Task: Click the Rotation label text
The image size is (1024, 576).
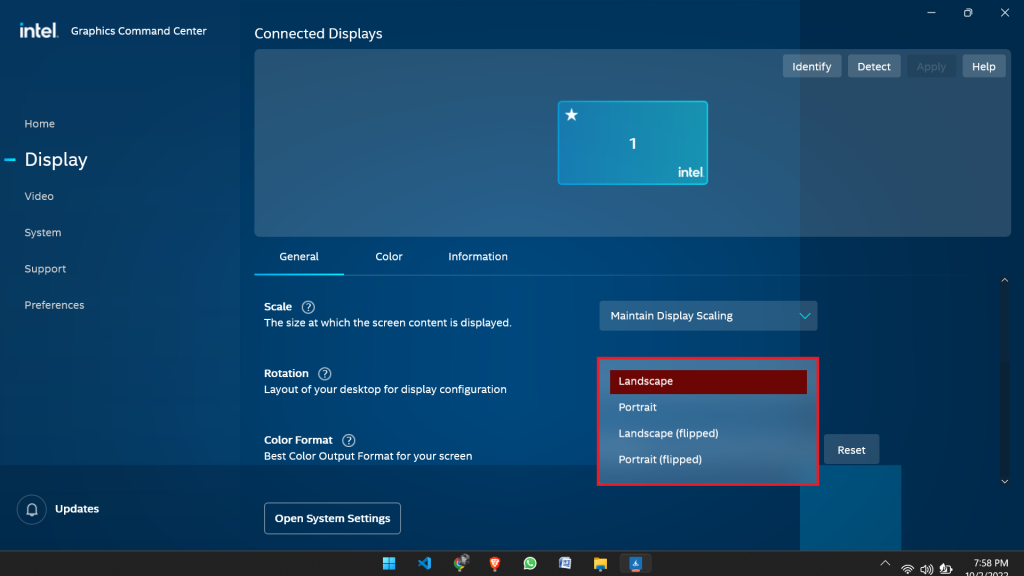Action: tap(286, 374)
